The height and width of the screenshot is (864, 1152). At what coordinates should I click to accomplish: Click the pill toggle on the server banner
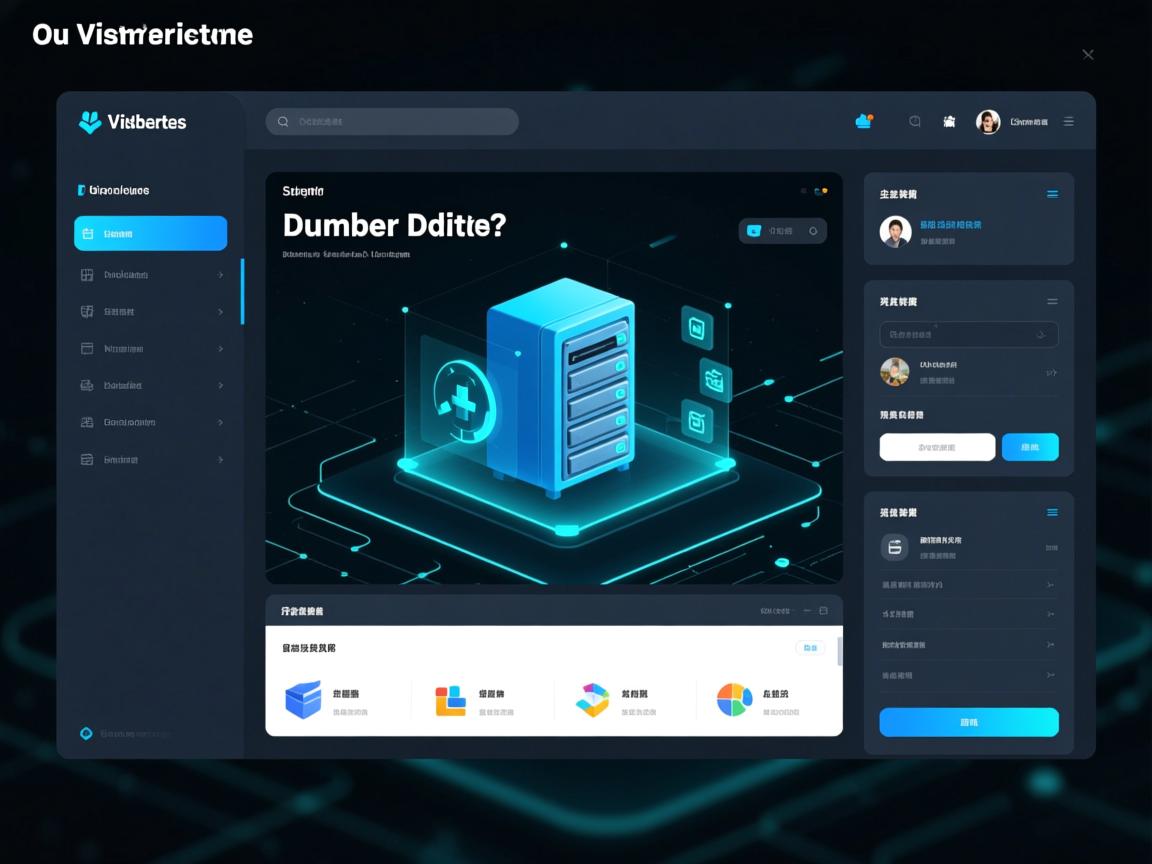[x=782, y=231]
